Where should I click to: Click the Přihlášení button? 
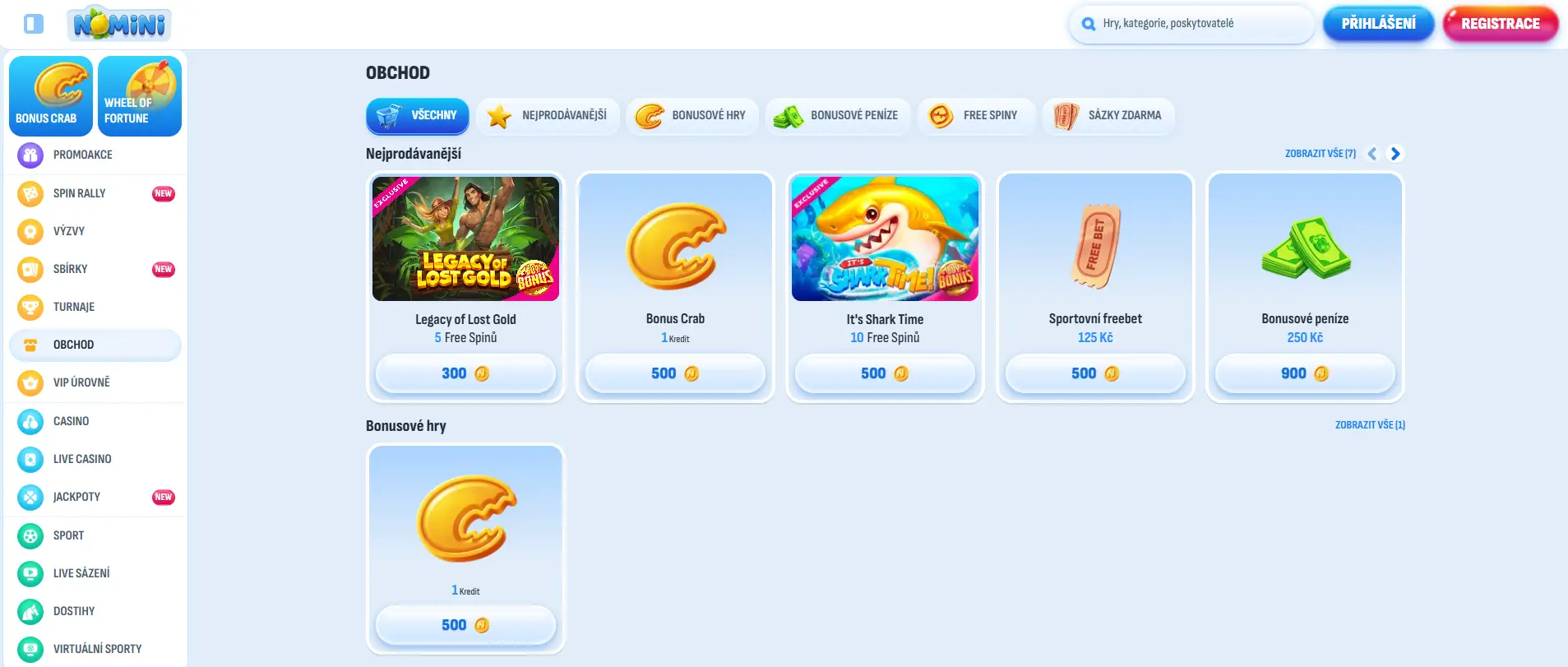point(1378,24)
